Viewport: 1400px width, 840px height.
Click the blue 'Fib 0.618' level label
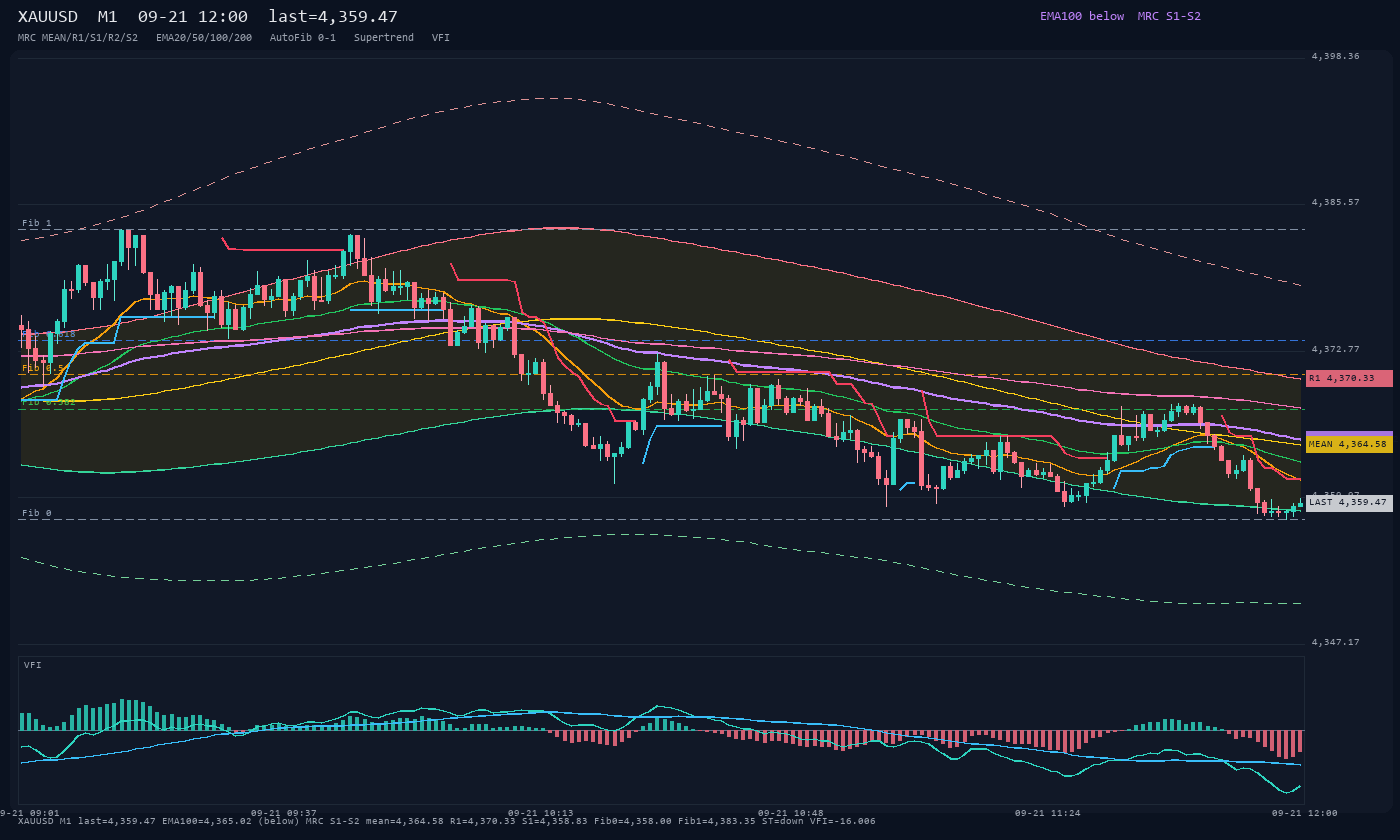pyautogui.click(x=49, y=334)
